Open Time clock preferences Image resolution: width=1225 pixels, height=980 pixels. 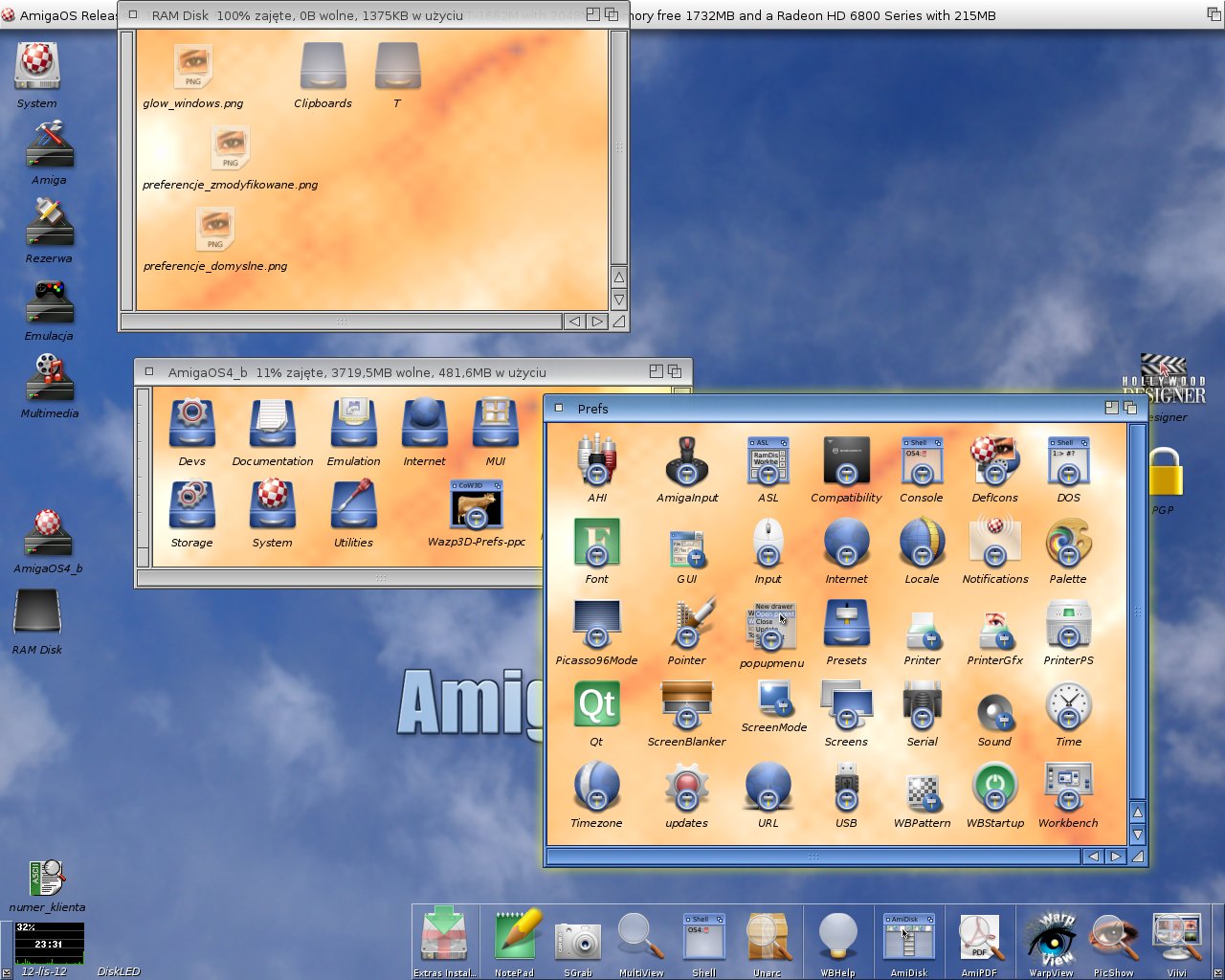pyautogui.click(x=1068, y=705)
